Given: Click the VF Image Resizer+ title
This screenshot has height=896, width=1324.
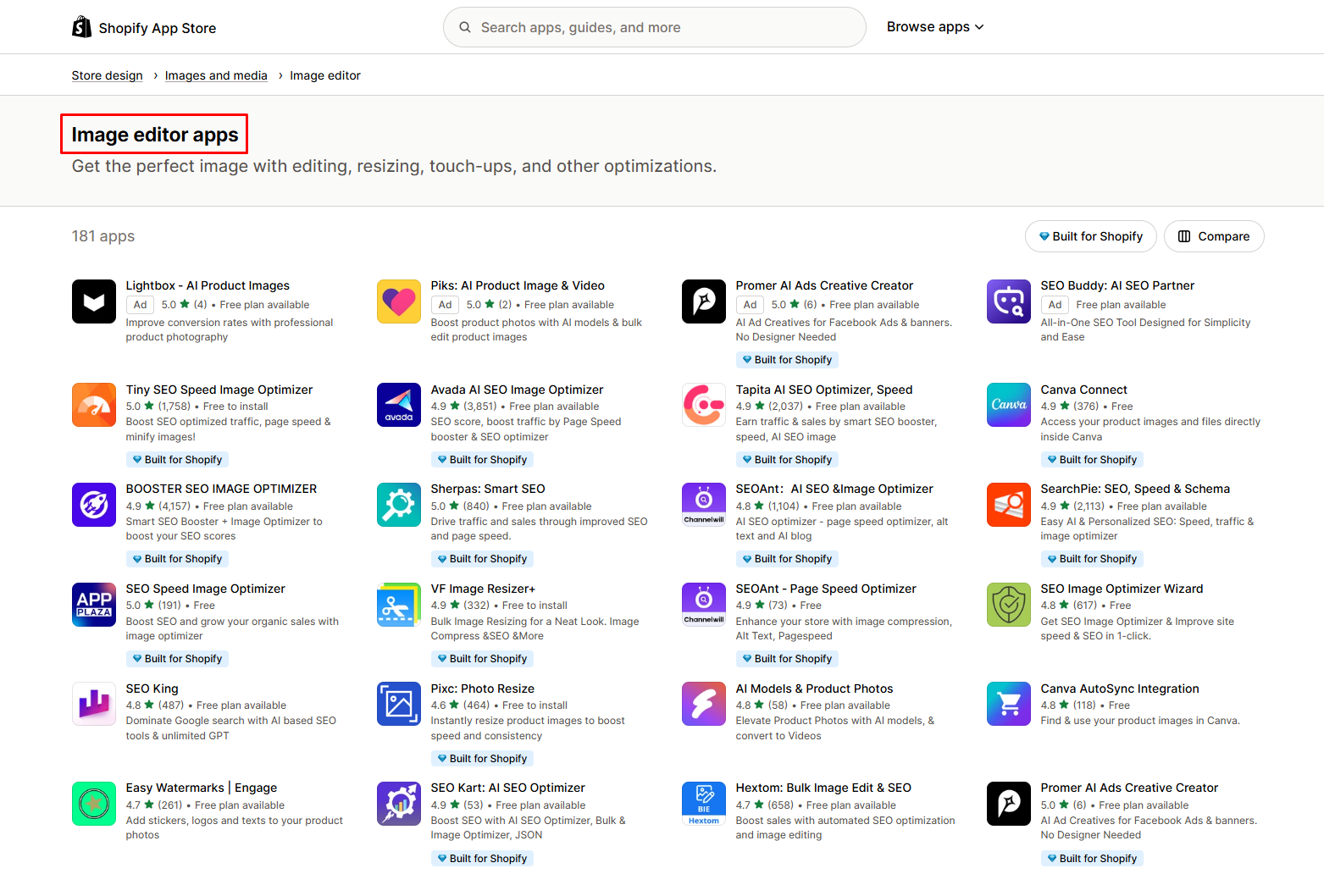Looking at the screenshot, I should coord(483,589).
